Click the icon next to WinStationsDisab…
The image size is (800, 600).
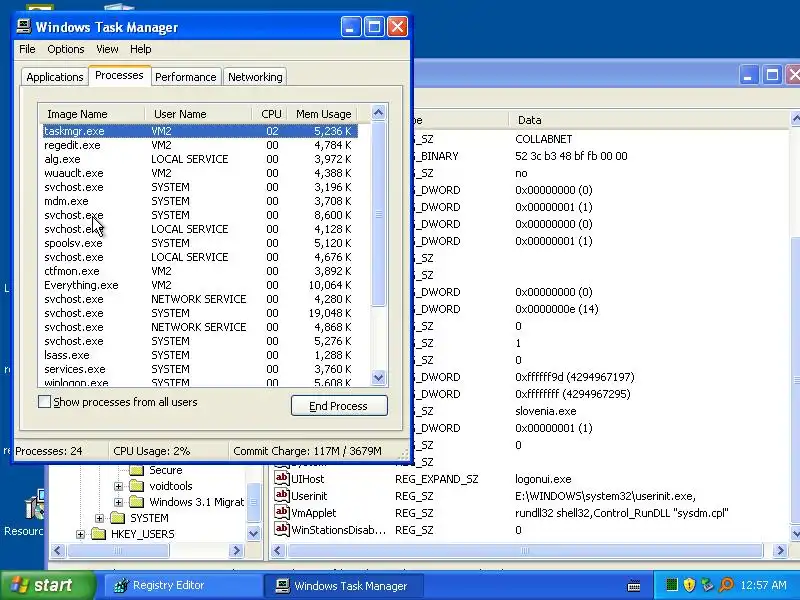click(282, 530)
